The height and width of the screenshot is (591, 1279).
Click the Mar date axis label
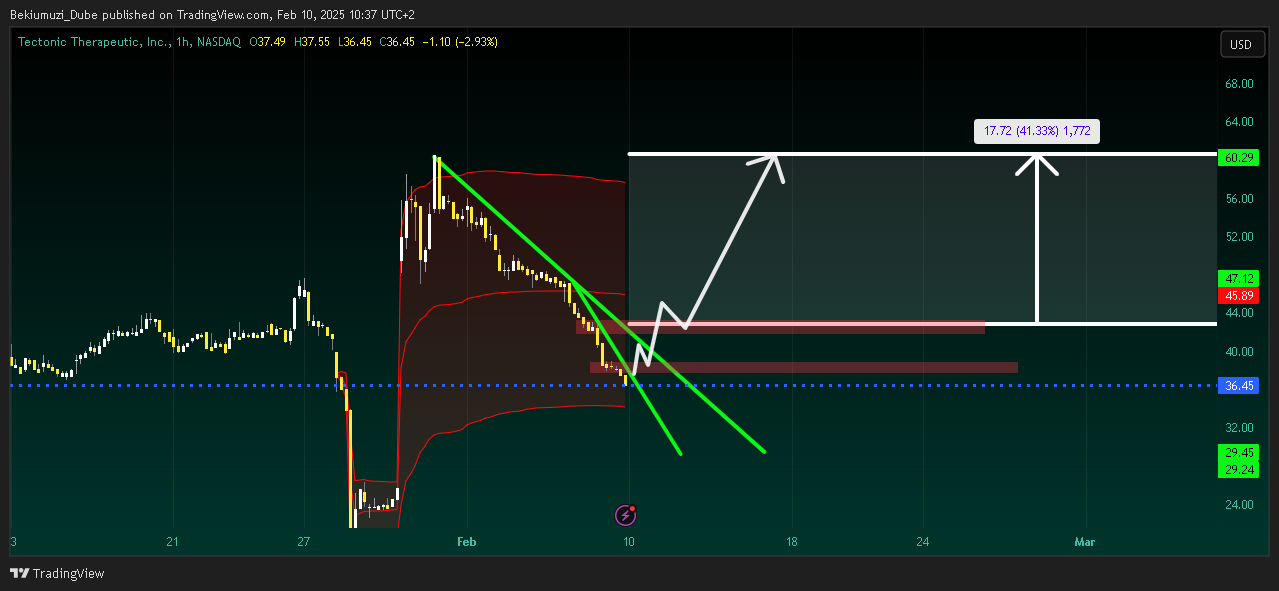(1084, 542)
